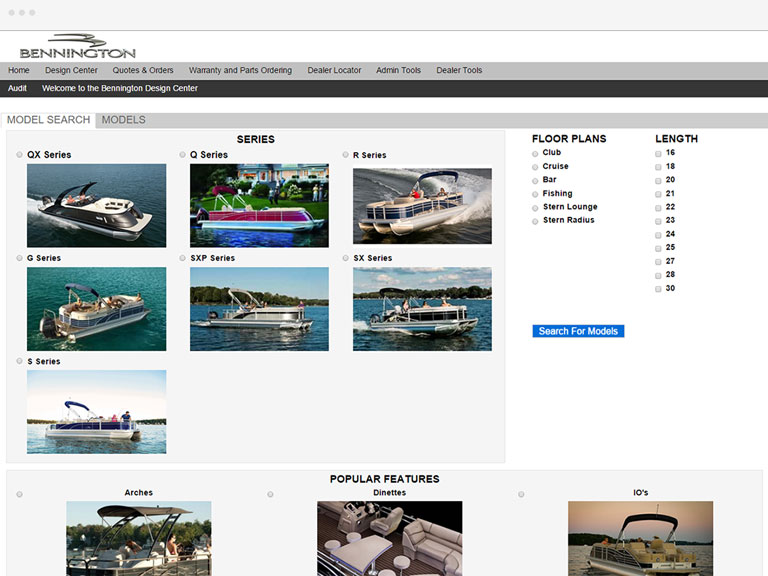Open the Arches feature image

[x=139, y=538]
